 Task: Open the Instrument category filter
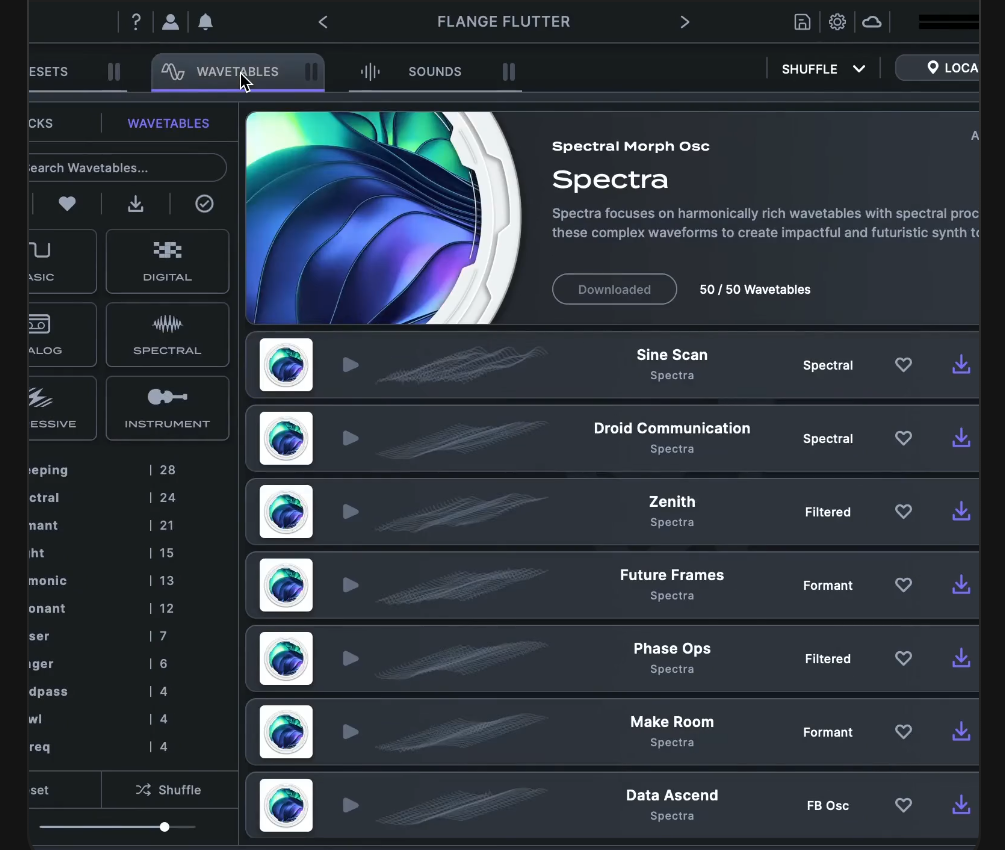167,408
